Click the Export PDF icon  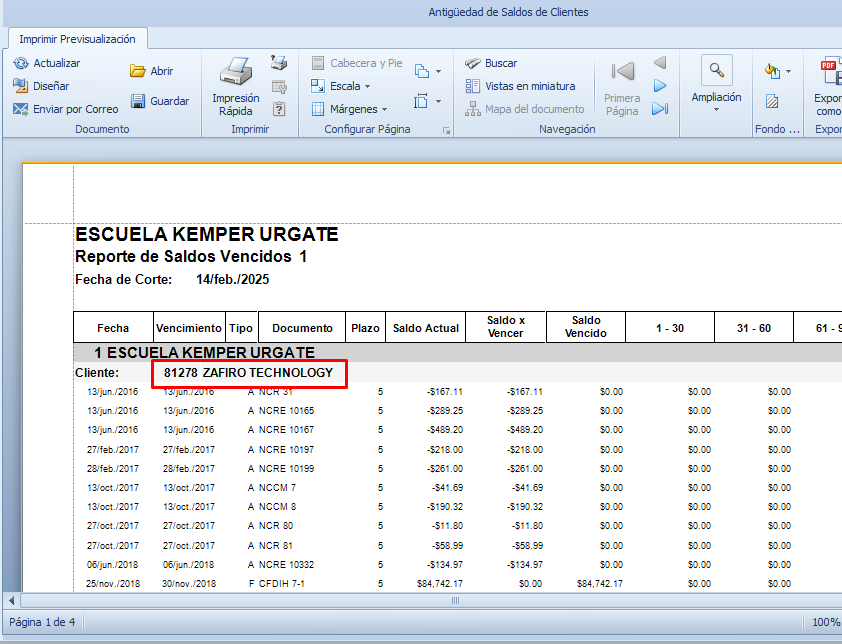pos(830,72)
